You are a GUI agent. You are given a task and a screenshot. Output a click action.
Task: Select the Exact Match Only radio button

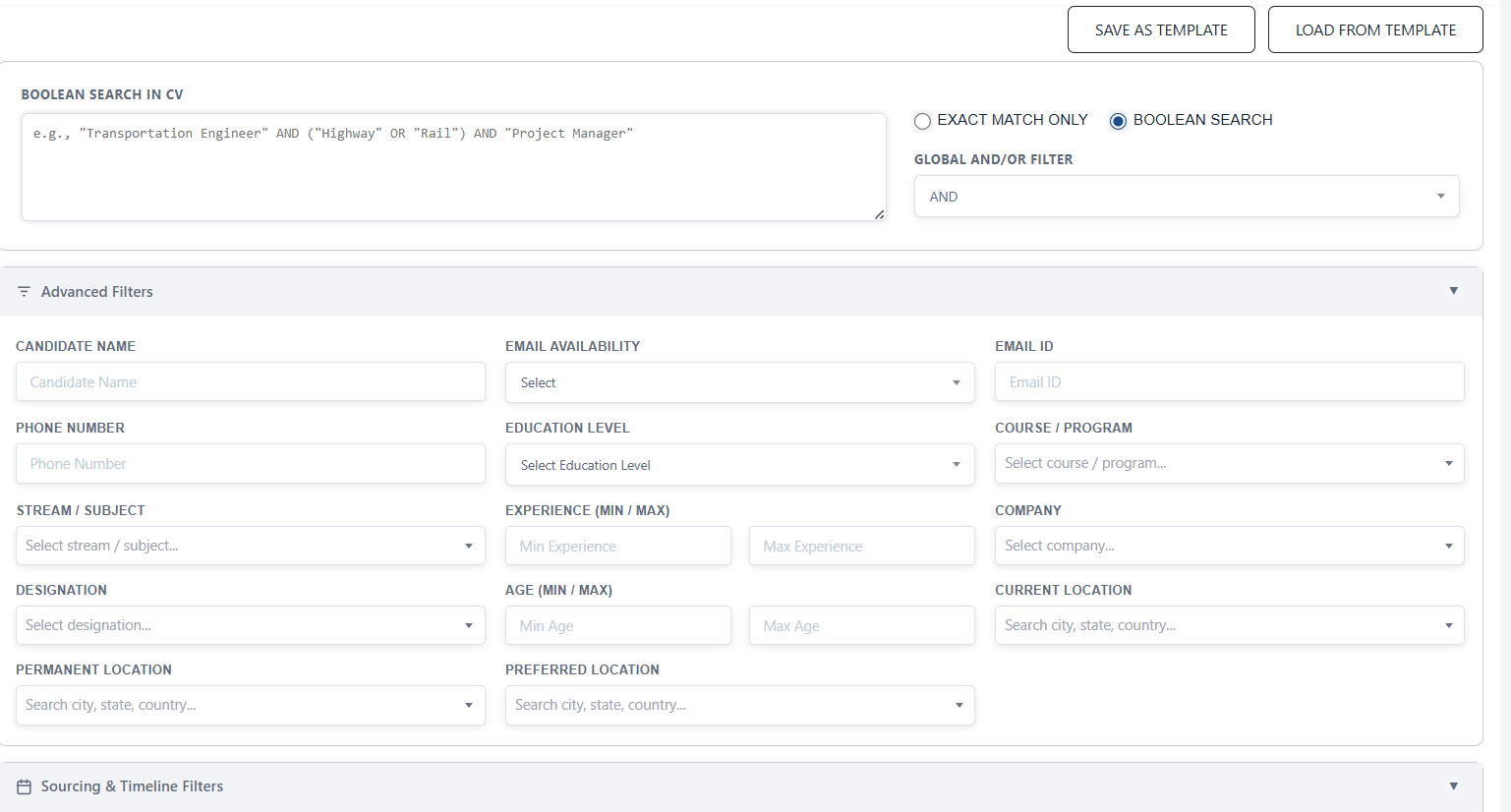(922, 121)
